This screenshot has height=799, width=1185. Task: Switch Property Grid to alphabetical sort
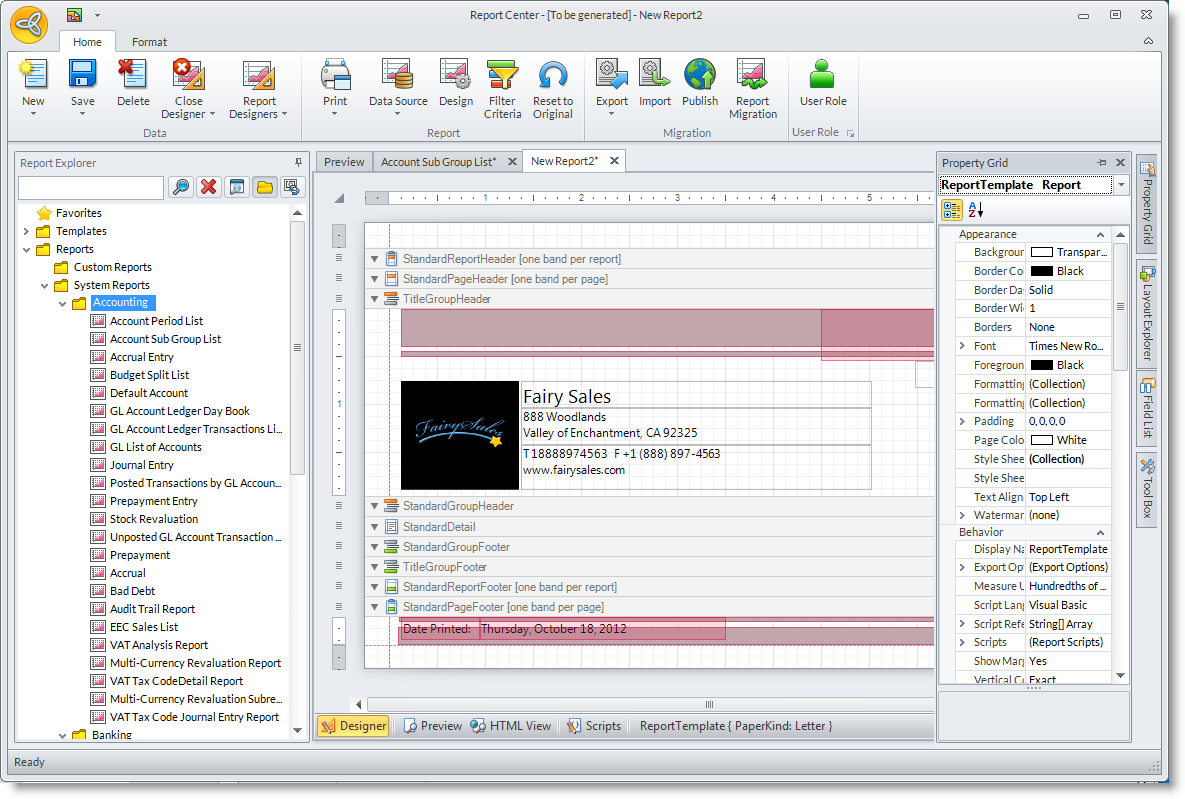(x=976, y=210)
